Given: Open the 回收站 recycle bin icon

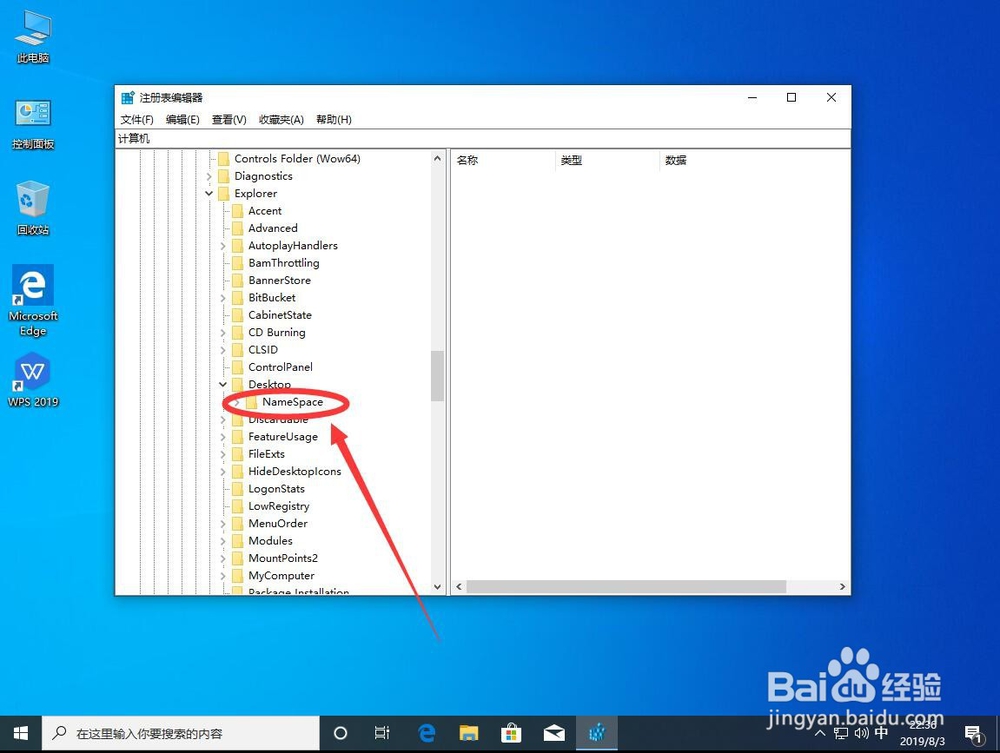Looking at the screenshot, I should click(x=33, y=208).
